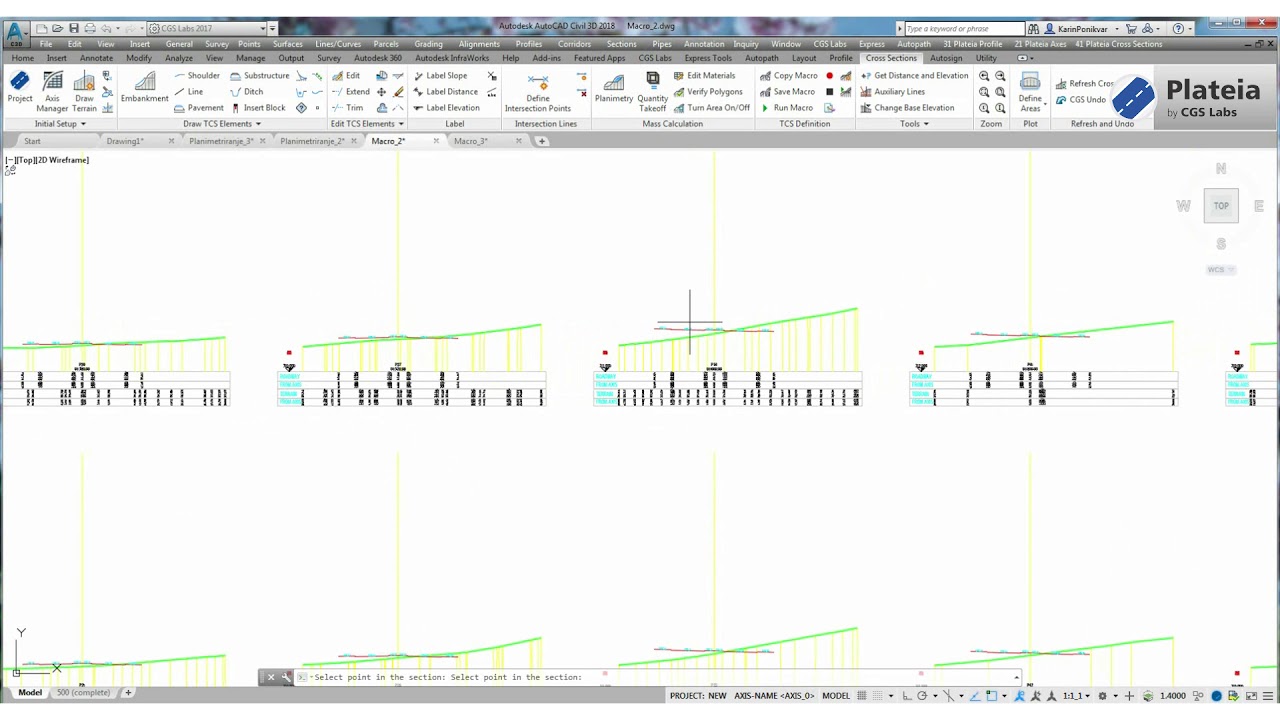Select the Pavement drawing tool
This screenshot has width=1280, height=720.
[198, 108]
